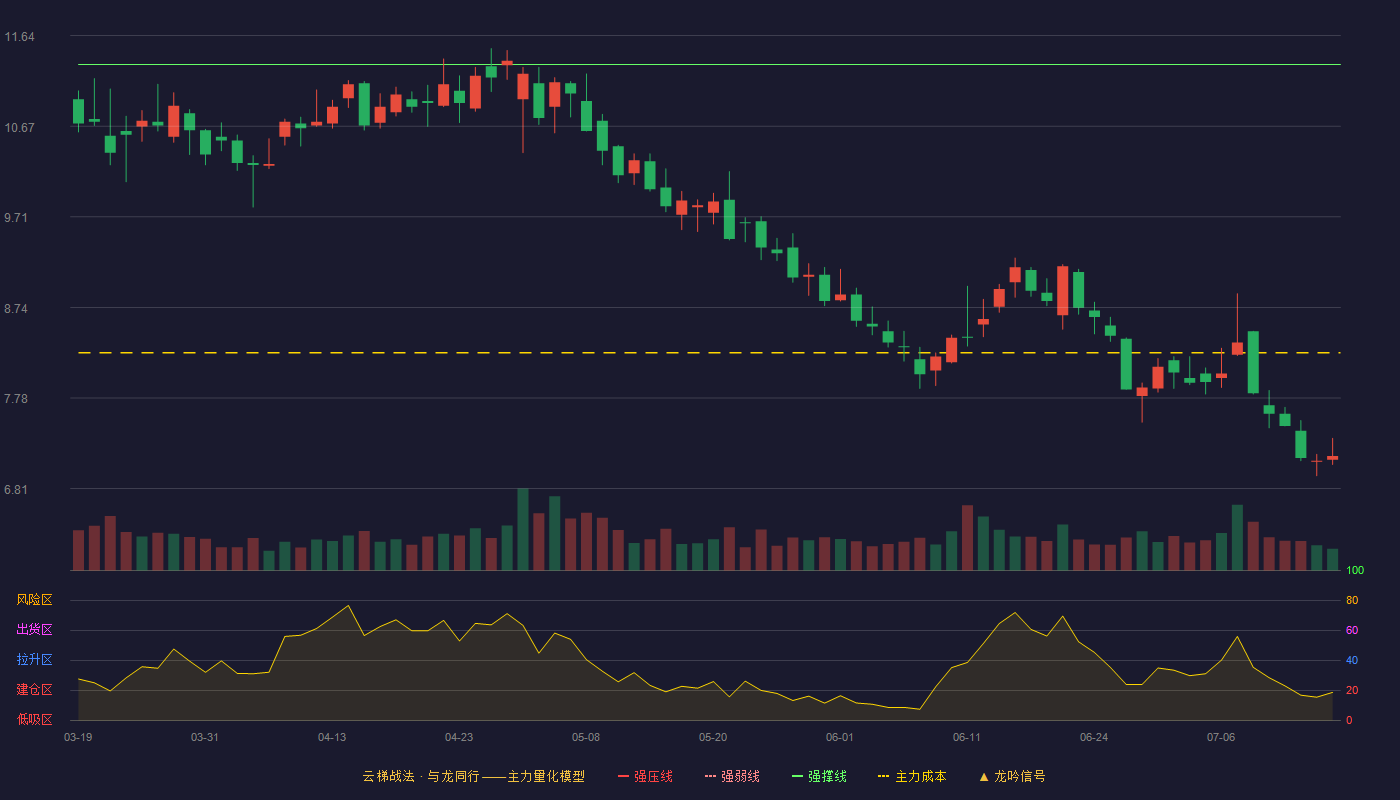Click the 05-08 date label
Viewport: 1400px width, 800px height.
coord(586,737)
